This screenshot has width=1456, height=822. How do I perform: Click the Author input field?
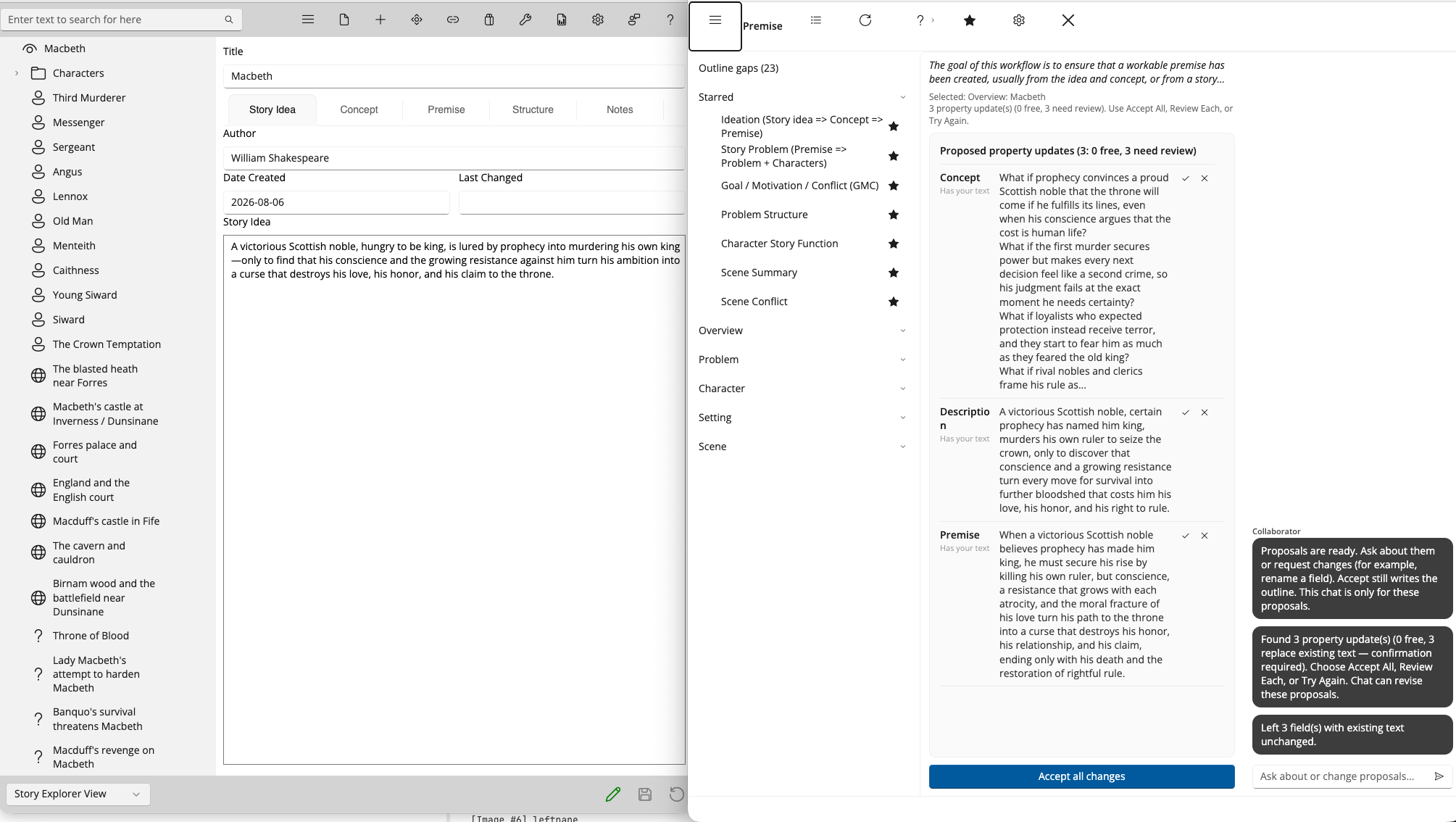coord(454,158)
